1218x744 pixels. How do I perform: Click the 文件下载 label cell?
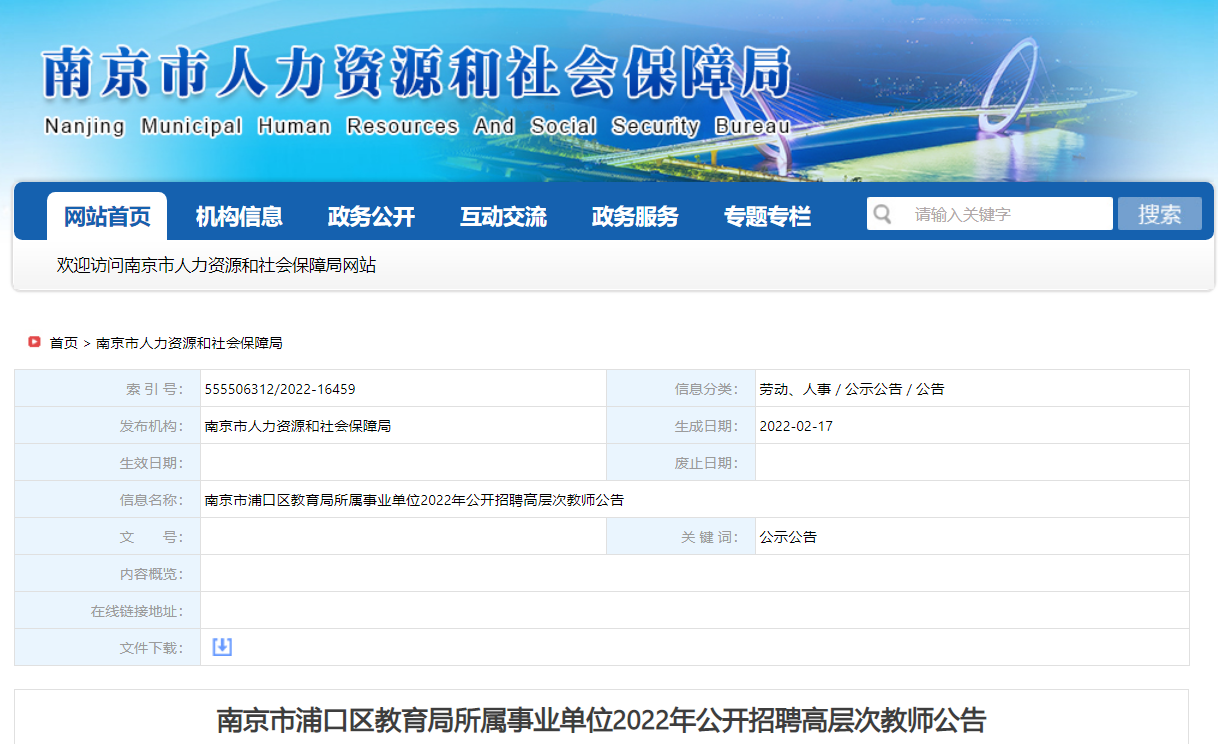click(108, 648)
